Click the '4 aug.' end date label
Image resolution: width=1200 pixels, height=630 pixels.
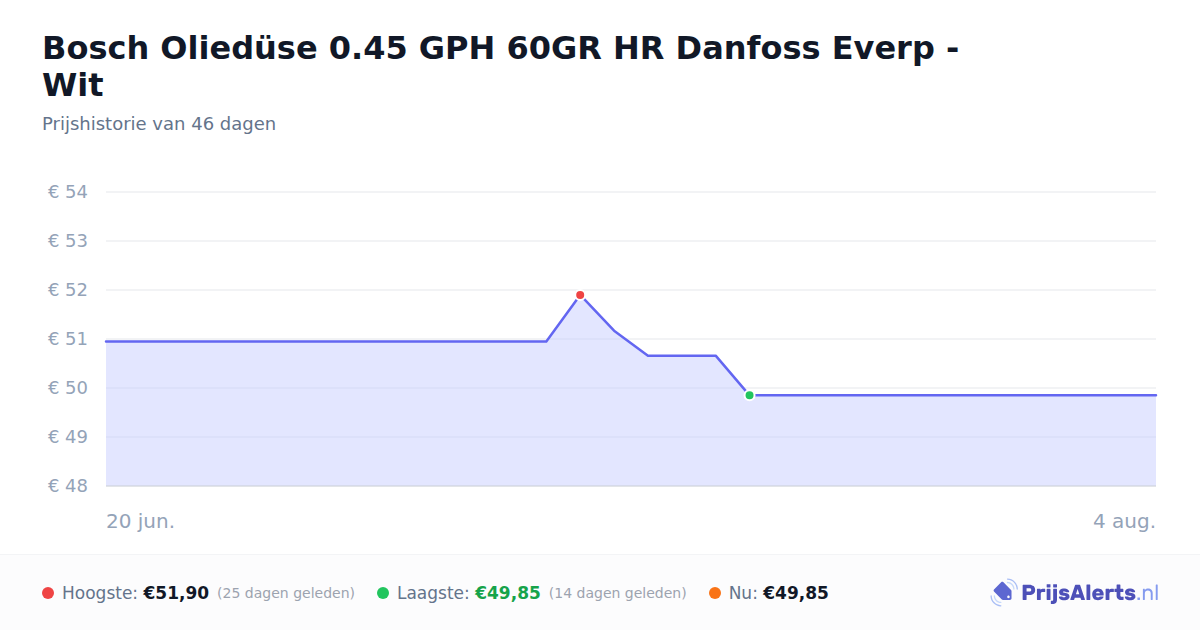[x=1124, y=521]
